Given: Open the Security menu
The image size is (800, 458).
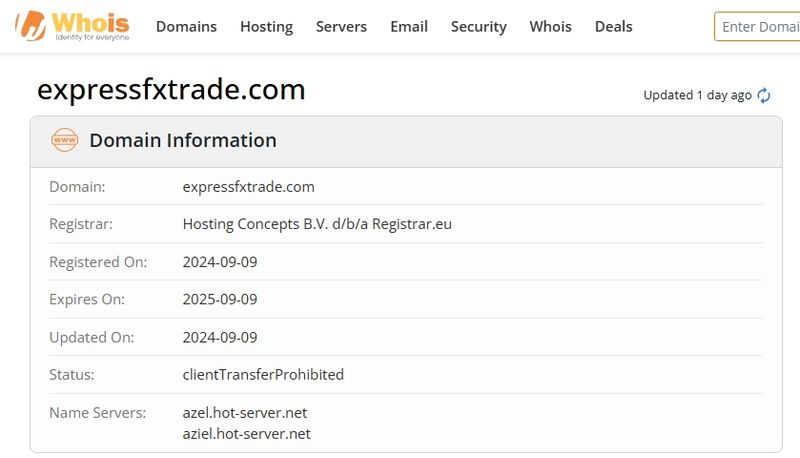Looking at the screenshot, I should pyautogui.click(x=479, y=27).
